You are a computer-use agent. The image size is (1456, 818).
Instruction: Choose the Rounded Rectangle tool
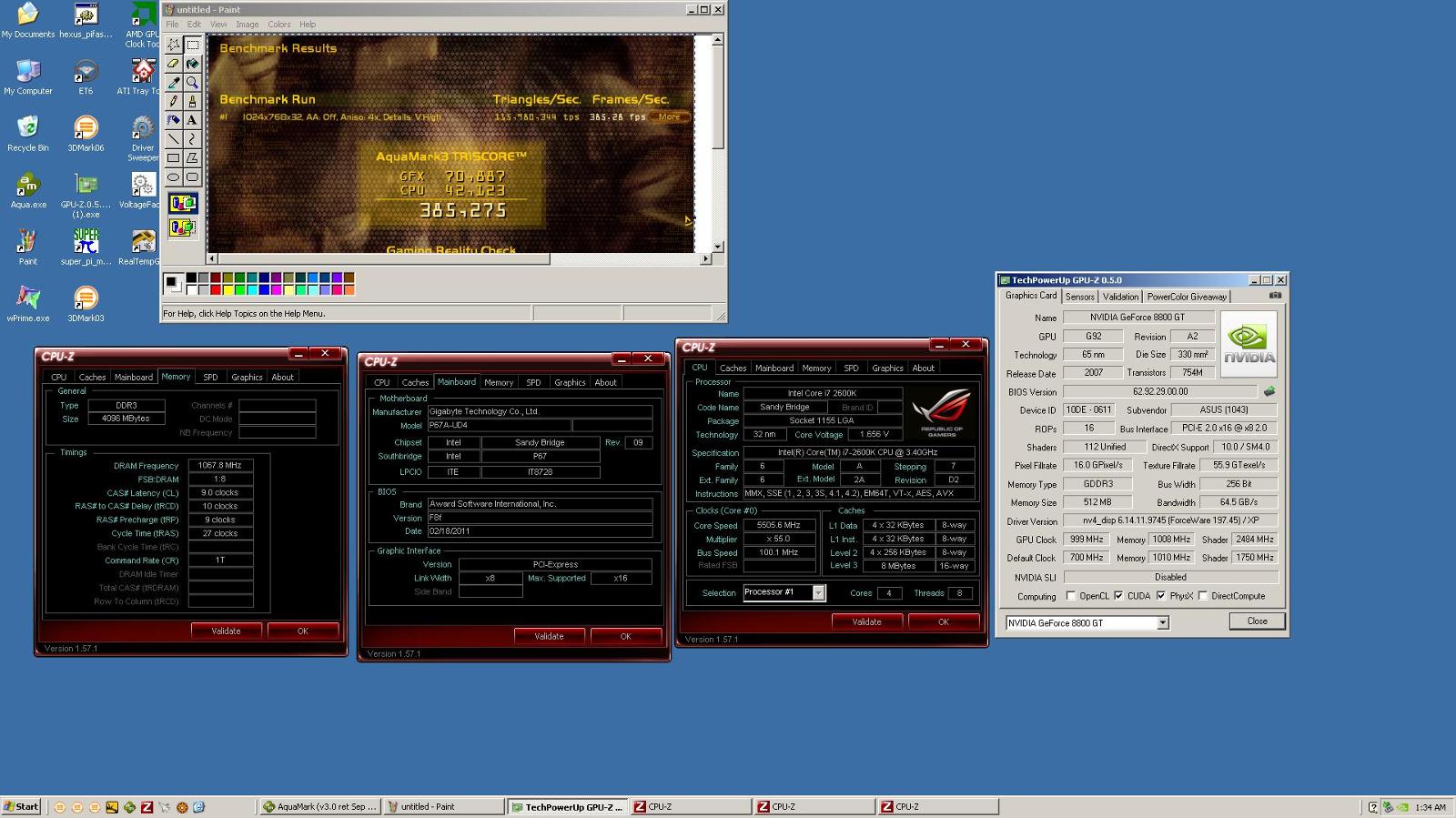coord(192,177)
